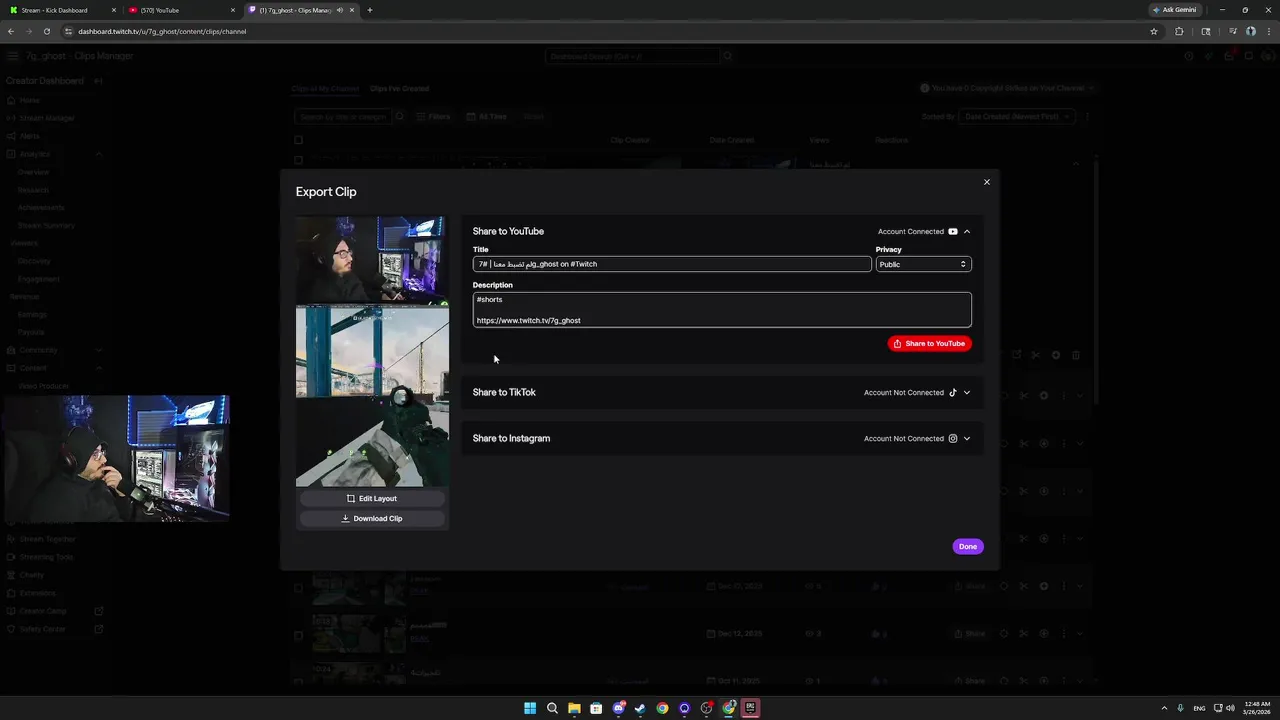Open Windows Search from the taskbar
Viewport: 1280px width, 720px height.
(x=552, y=708)
